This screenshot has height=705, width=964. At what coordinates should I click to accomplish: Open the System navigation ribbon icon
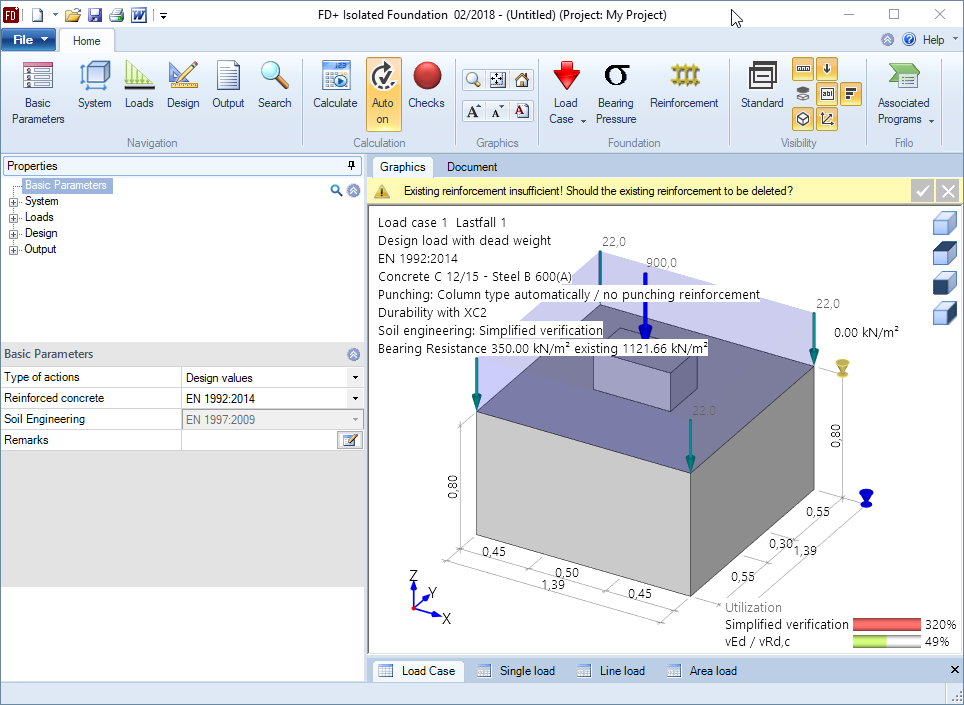click(95, 86)
